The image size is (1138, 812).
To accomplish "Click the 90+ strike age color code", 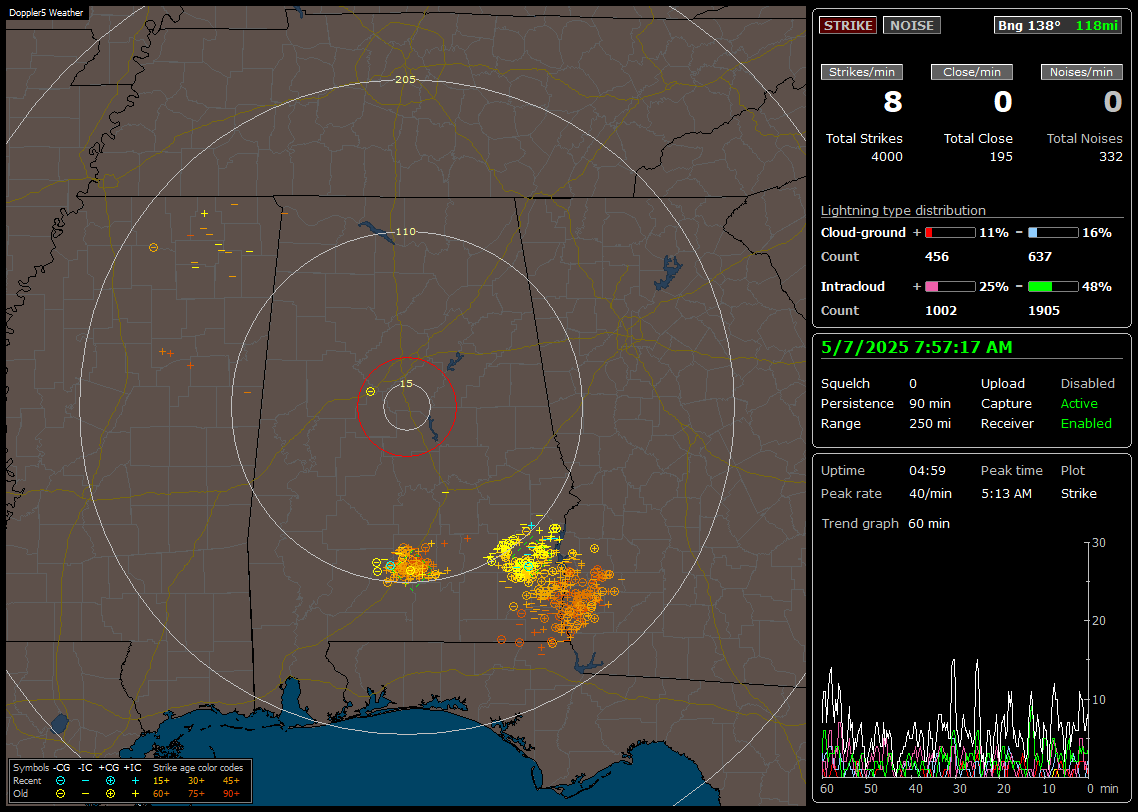I will [231, 794].
